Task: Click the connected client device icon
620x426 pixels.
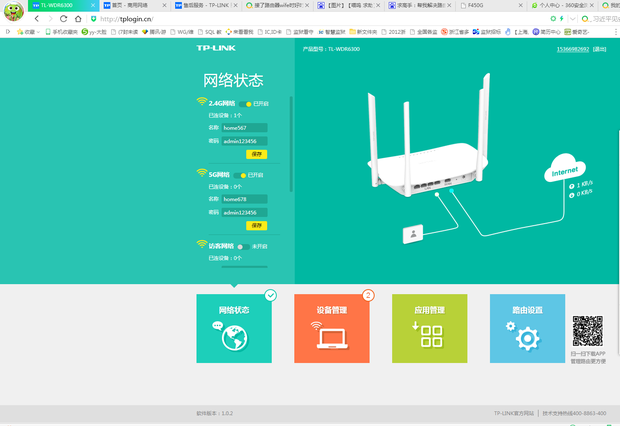Action: click(413, 234)
